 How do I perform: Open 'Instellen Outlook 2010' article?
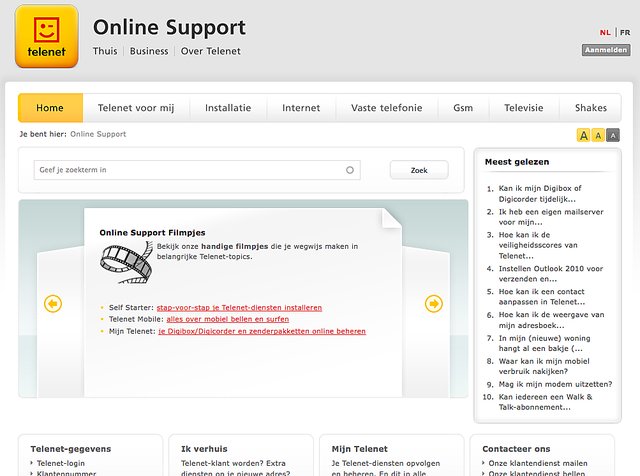[551, 274]
